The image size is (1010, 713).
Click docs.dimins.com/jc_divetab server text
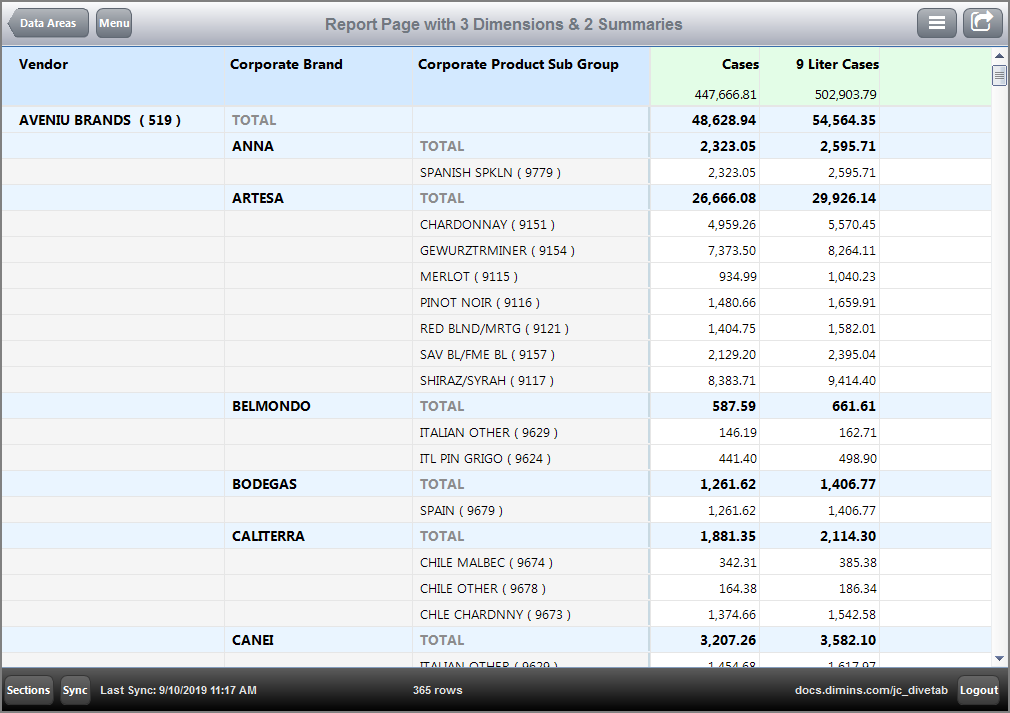tap(871, 690)
